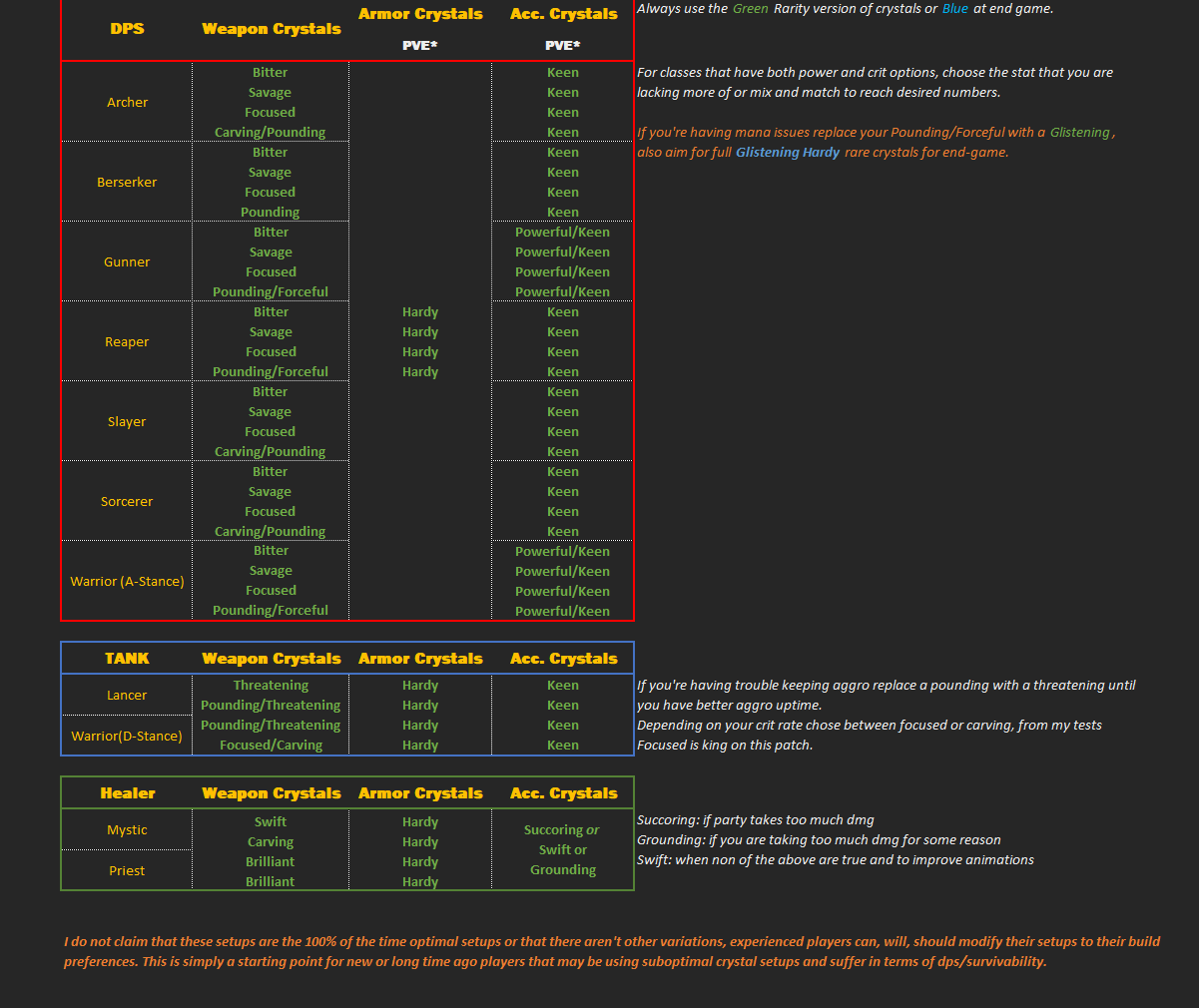Click the Berserker class cell
The width and height of the screenshot is (1199, 1008).
[x=127, y=182]
